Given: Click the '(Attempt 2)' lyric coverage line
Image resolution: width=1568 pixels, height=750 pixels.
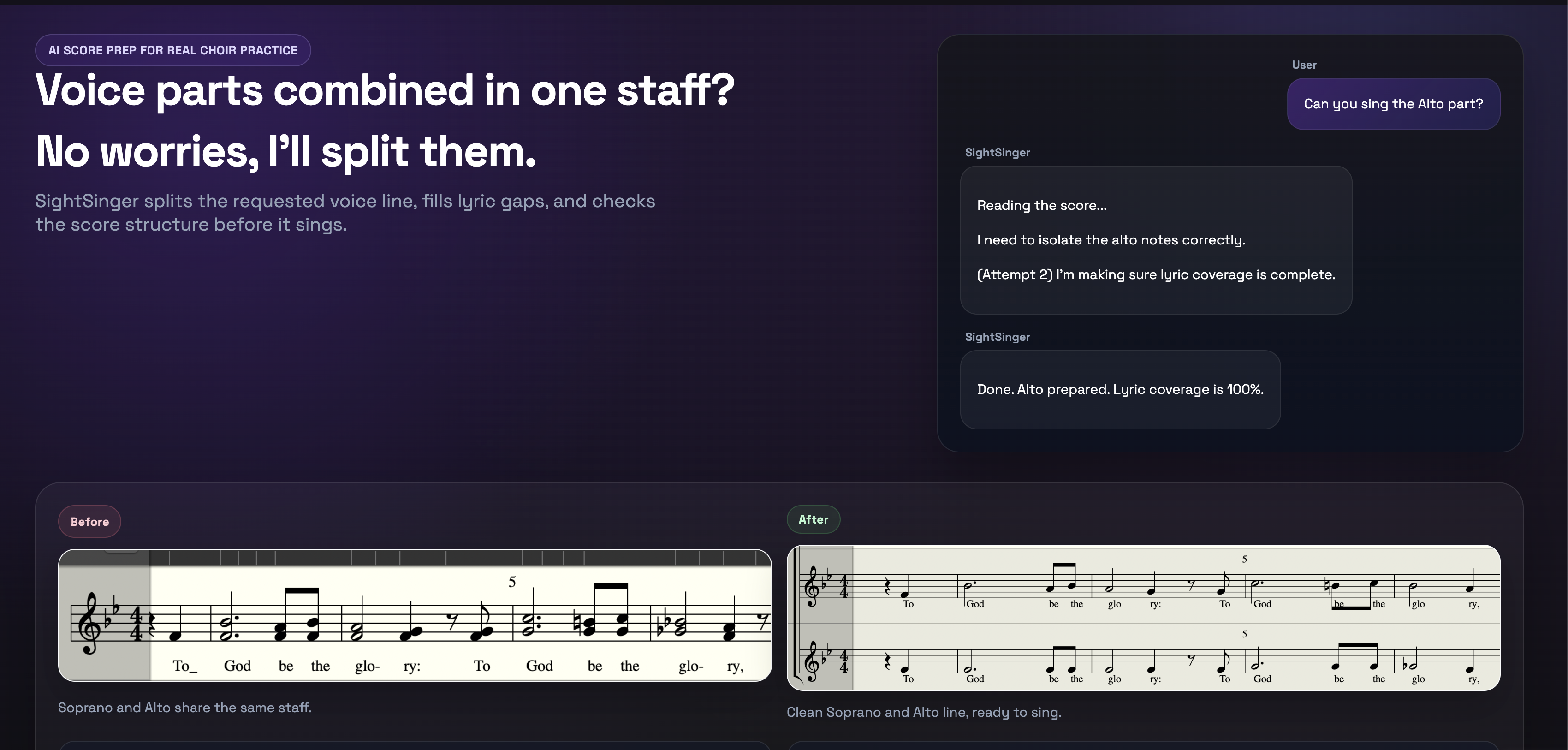Looking at the screenshot, I should point(1156,274).
